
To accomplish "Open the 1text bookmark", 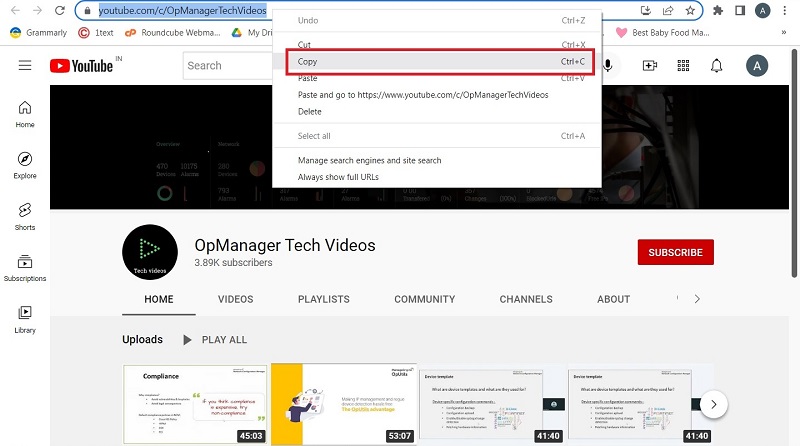I will point(96,33).
